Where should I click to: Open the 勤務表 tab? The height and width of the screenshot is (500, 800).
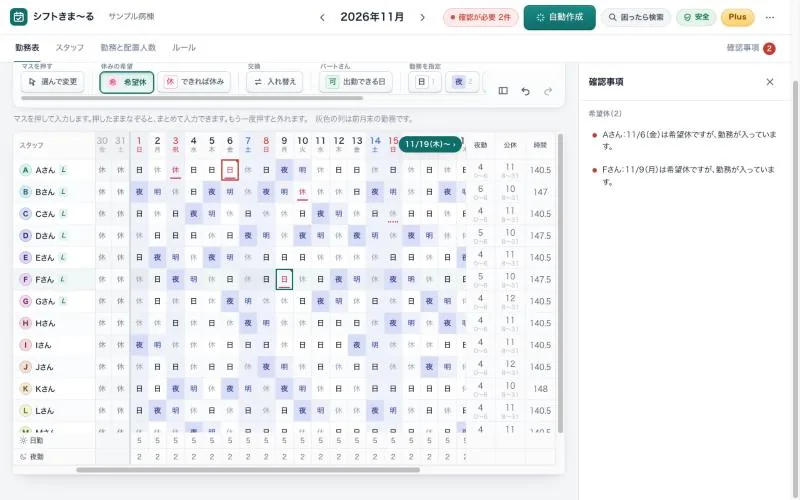pos(27,48)
